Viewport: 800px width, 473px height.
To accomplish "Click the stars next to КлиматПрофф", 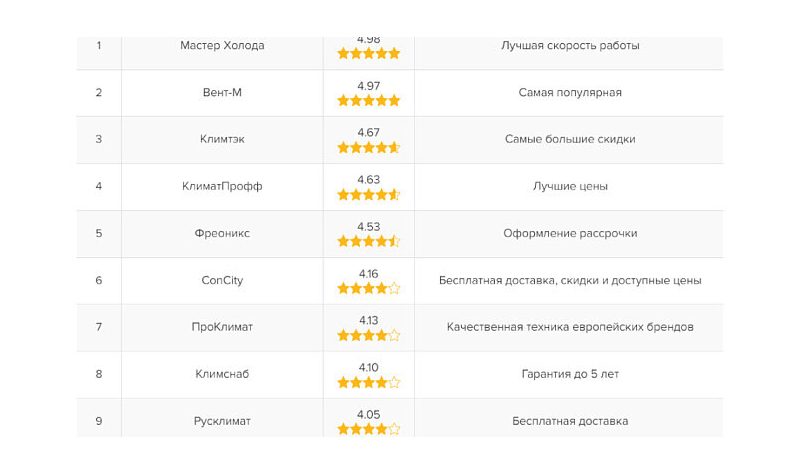I will click(x=368, y=195).
